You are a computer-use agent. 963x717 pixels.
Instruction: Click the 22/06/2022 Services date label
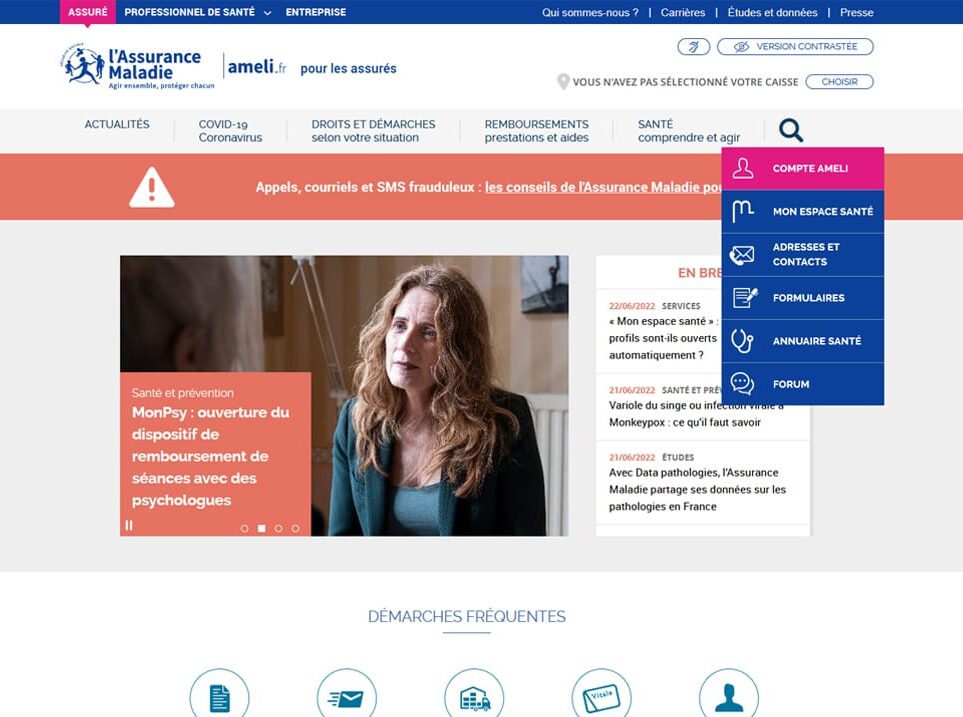(654, 305)
